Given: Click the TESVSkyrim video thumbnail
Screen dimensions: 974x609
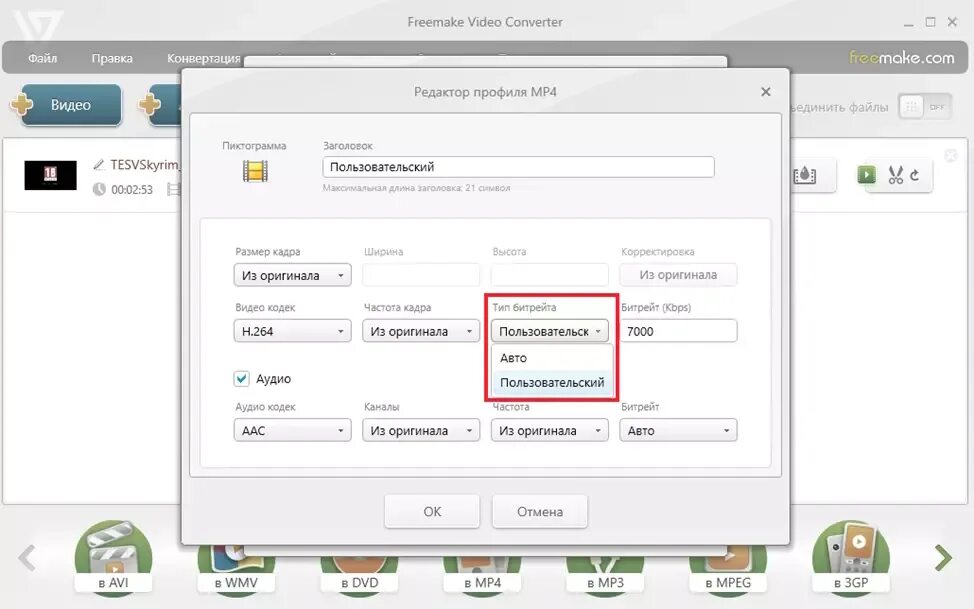Looking at the screenshot, I should click(50, 175).
